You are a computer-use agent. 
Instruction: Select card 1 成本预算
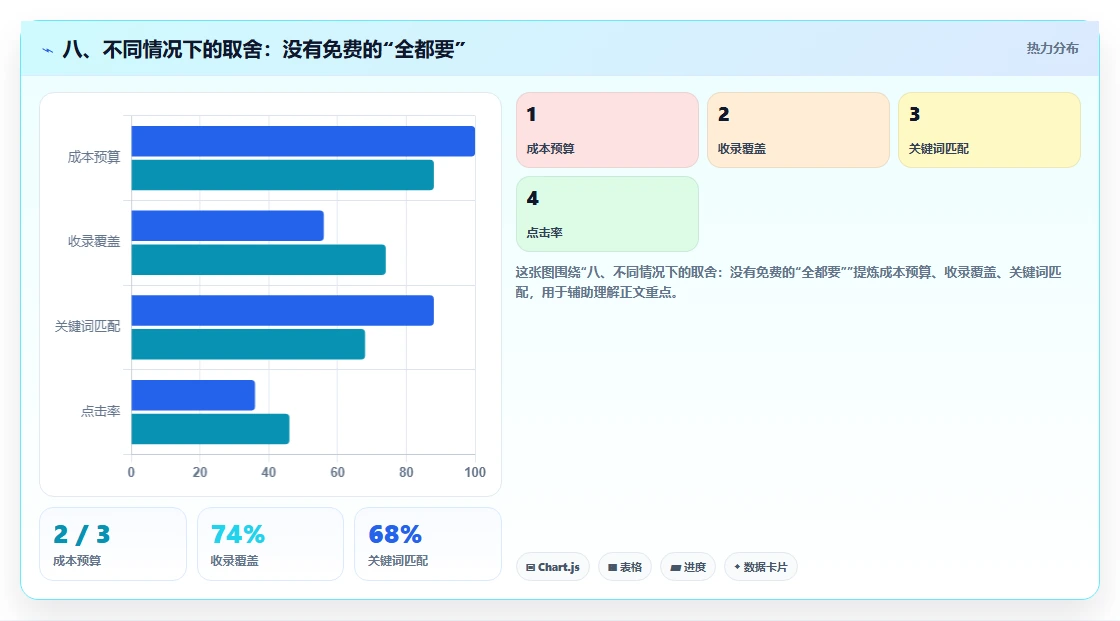(x=607, y=130)
